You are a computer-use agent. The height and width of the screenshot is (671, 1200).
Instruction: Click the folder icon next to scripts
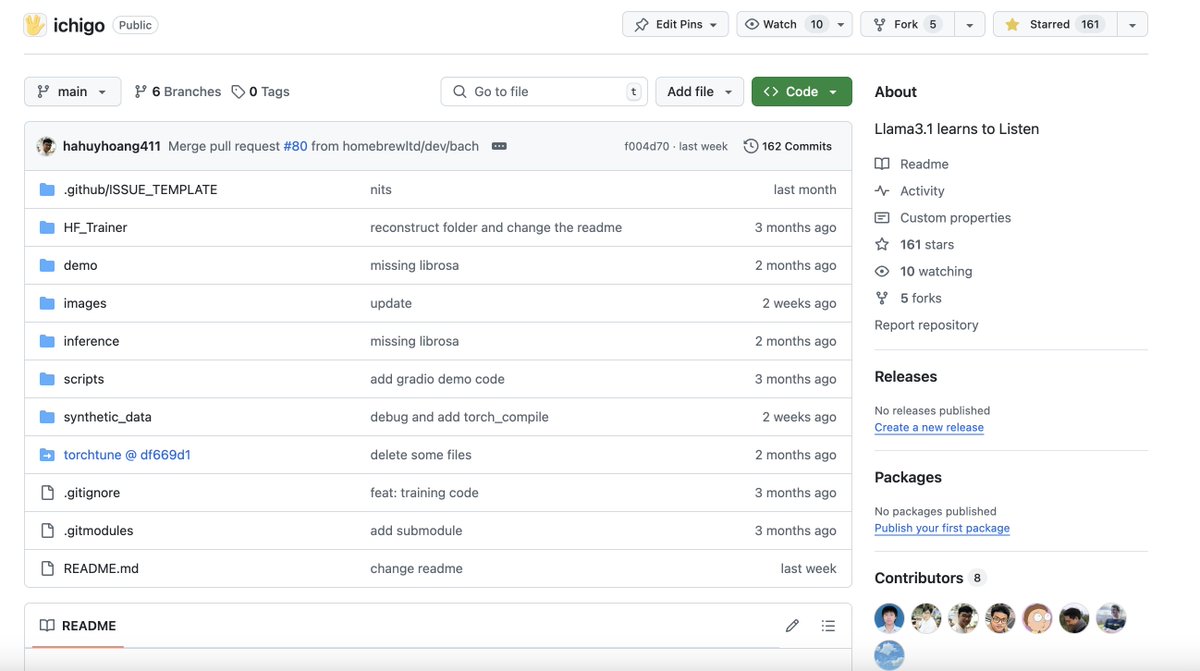(47, 379)
